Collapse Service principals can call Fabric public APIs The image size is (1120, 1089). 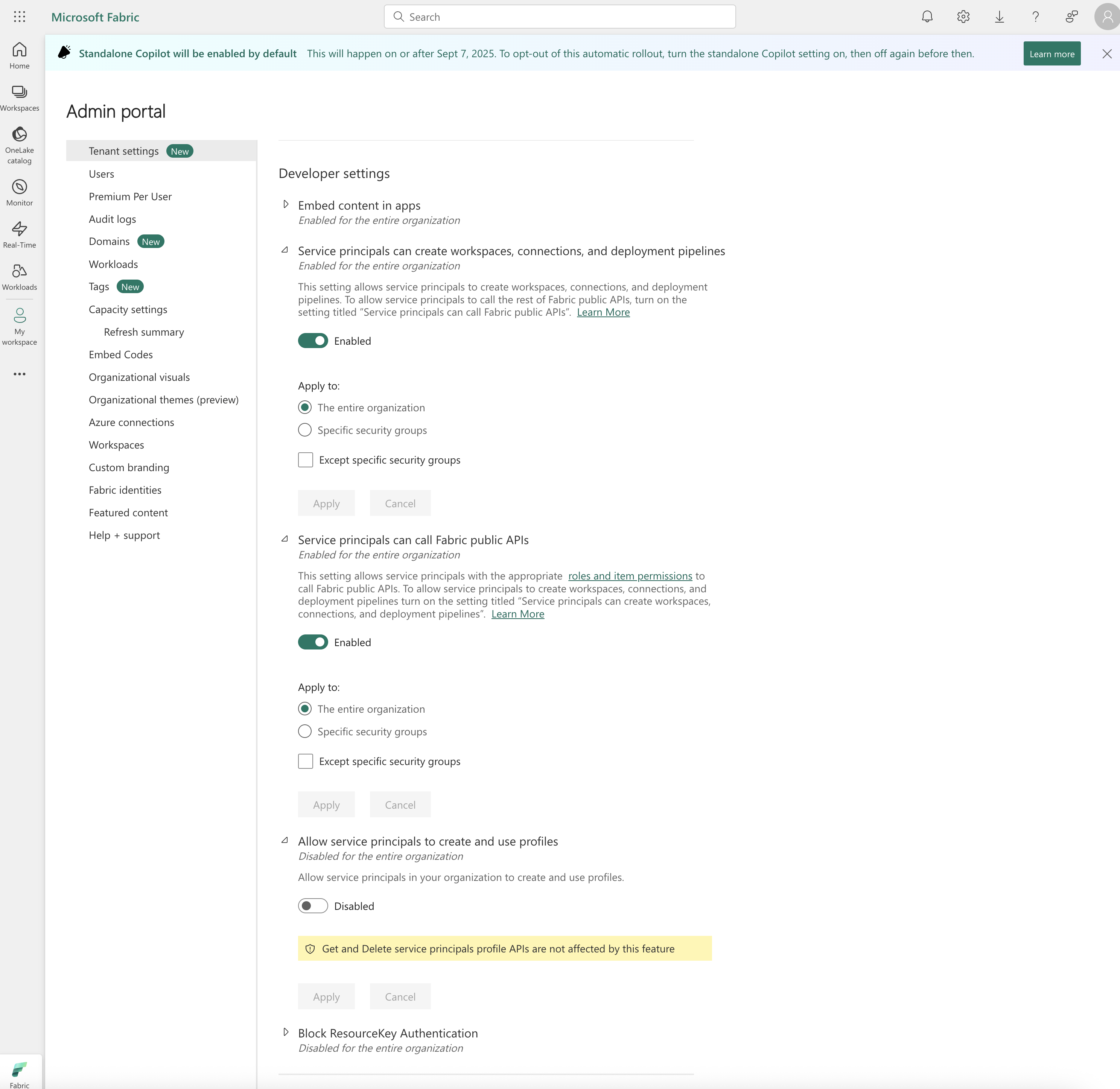pos(285,539)
